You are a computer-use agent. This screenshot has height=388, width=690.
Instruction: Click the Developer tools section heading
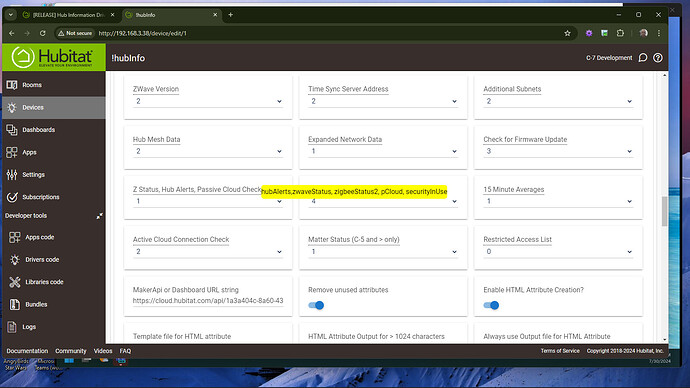coord(26,216)
